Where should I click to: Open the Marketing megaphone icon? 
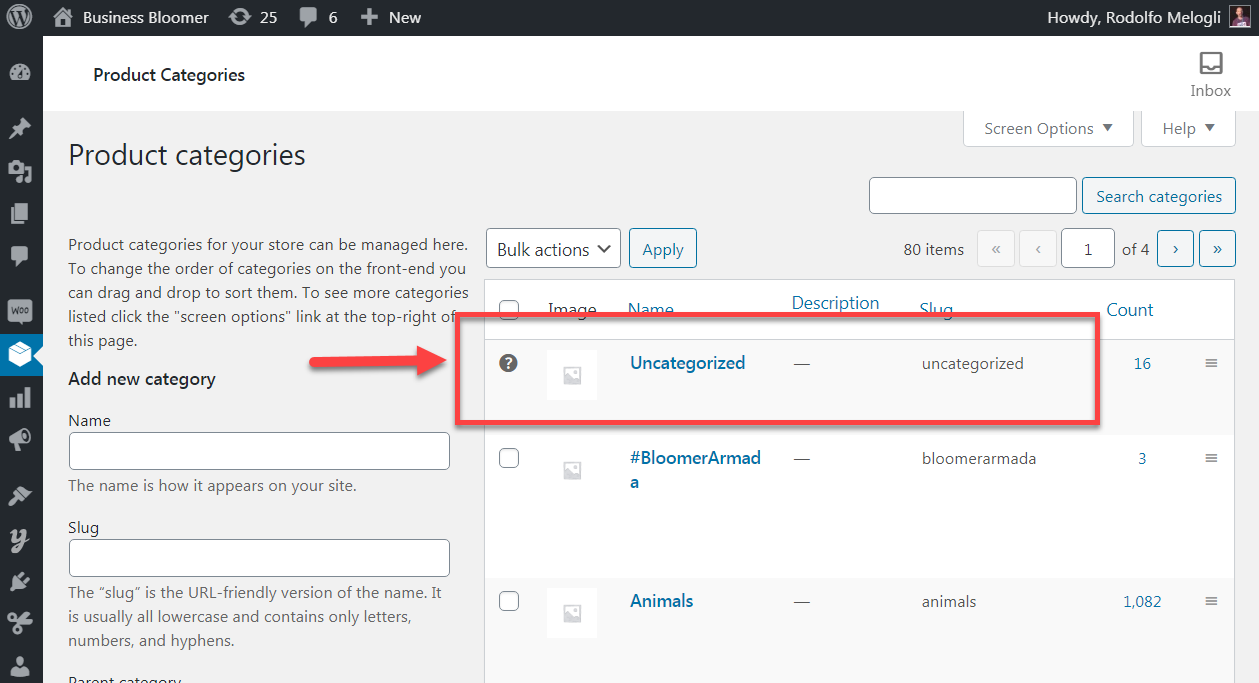point(20,440)
